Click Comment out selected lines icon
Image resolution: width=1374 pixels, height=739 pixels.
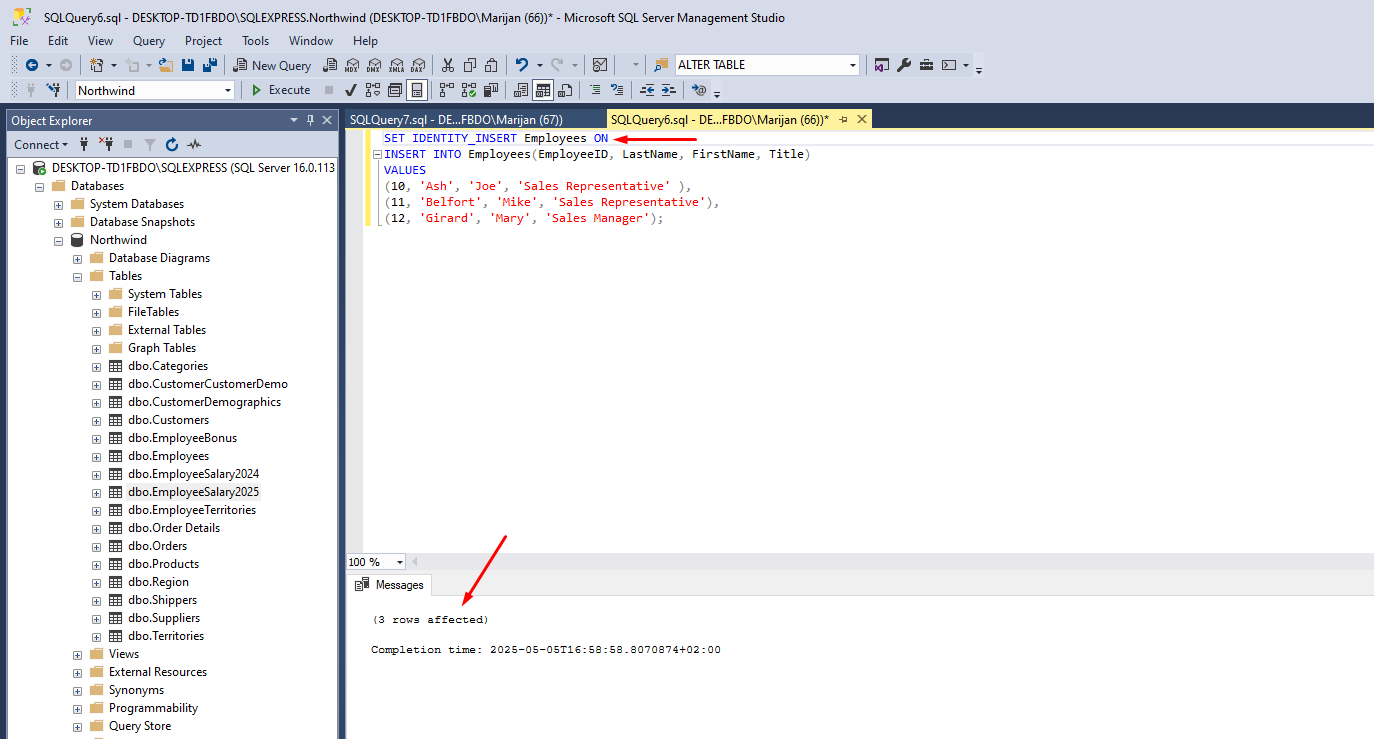(595, 90)
